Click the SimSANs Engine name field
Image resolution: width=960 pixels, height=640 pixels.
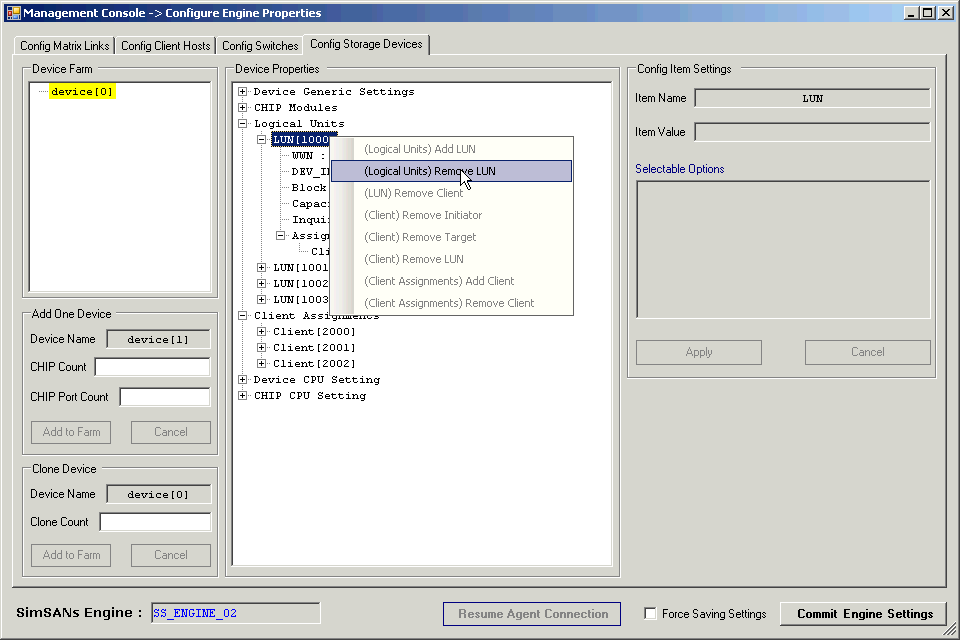[236, 613]
